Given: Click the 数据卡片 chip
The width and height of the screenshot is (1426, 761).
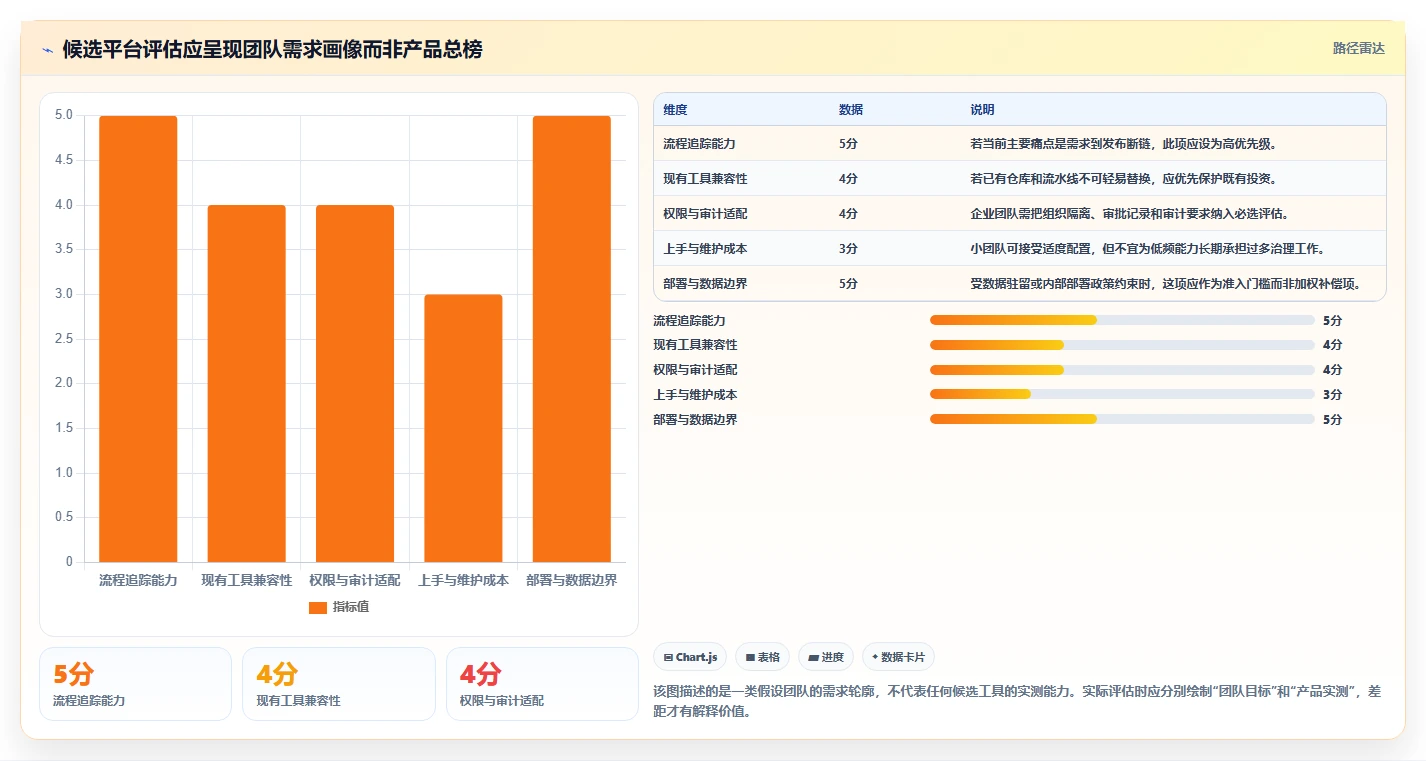Looking at the screenshot, I should (898, 657).
